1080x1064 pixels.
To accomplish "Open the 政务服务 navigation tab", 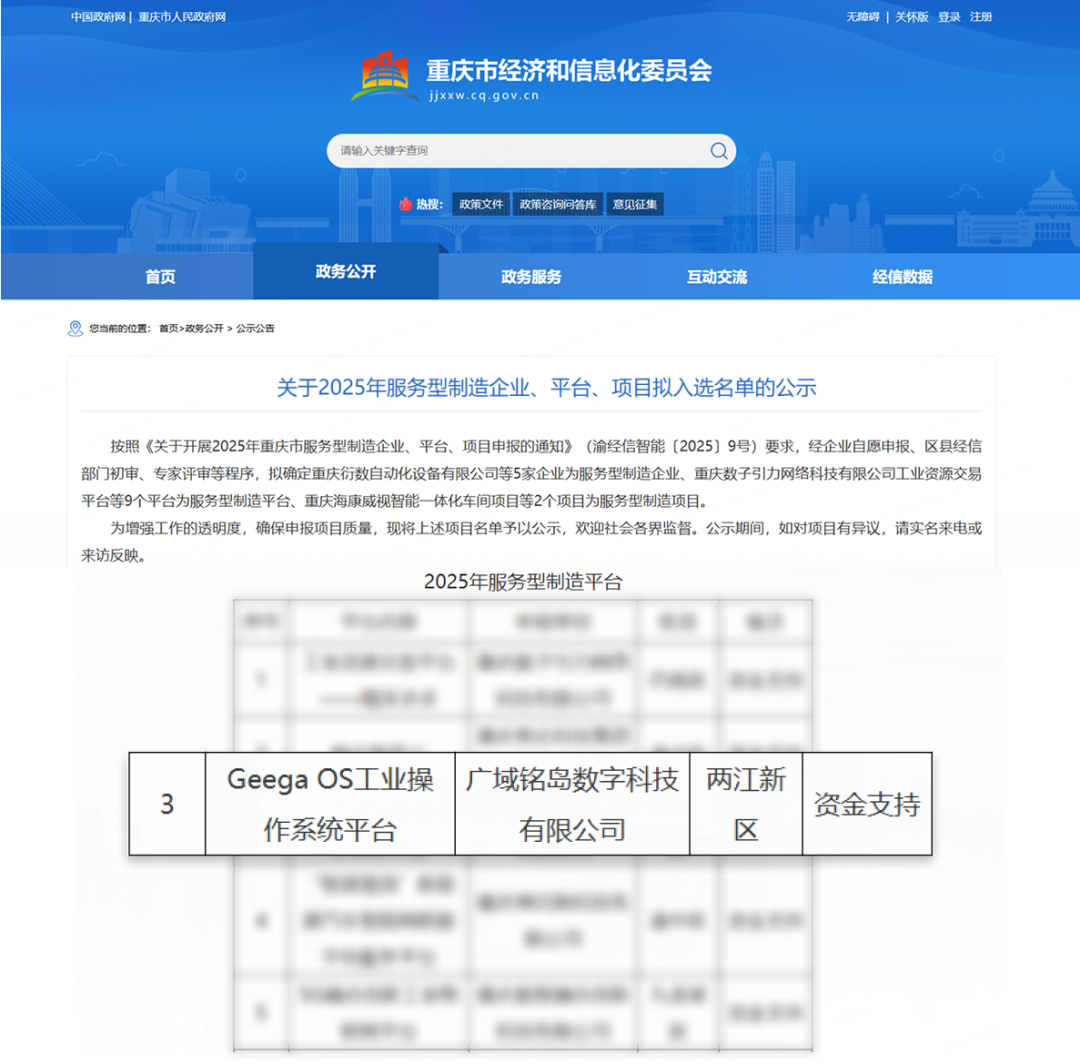I will pyautogui.click(x=531, y=277).
